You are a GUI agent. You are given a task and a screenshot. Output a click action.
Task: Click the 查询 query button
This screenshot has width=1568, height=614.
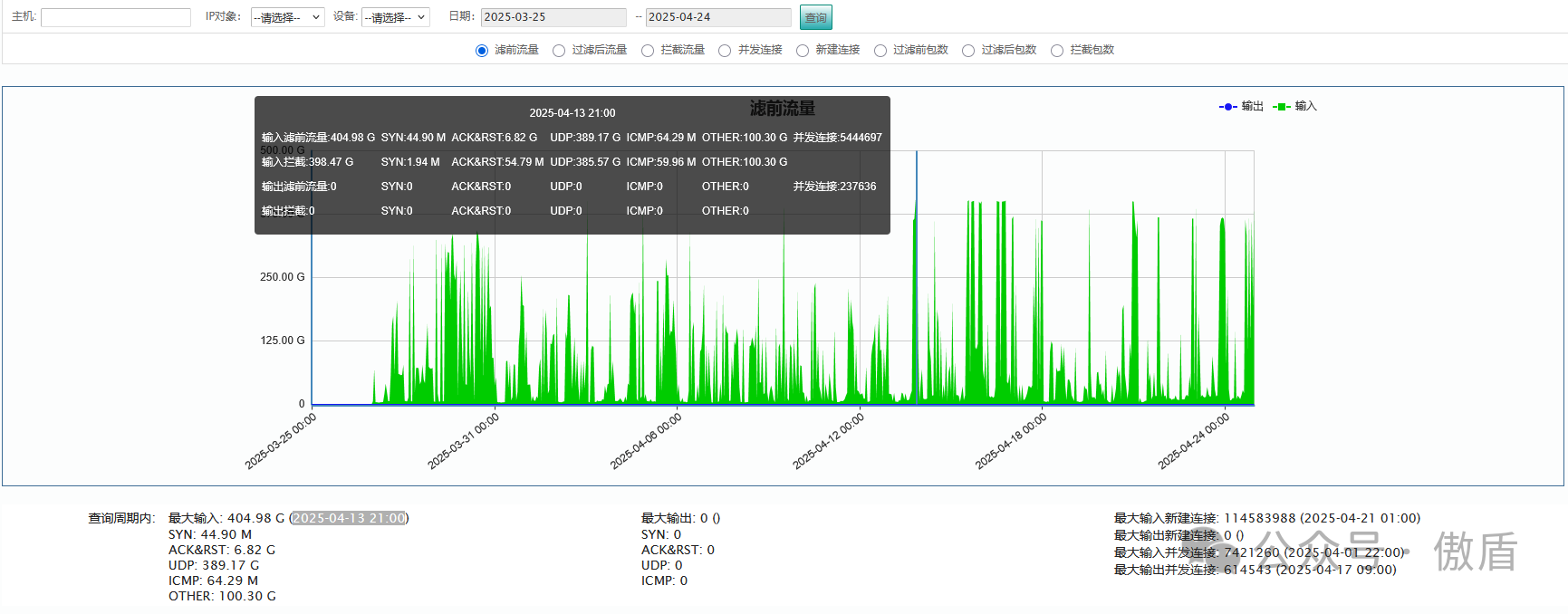tap(815, 17)
